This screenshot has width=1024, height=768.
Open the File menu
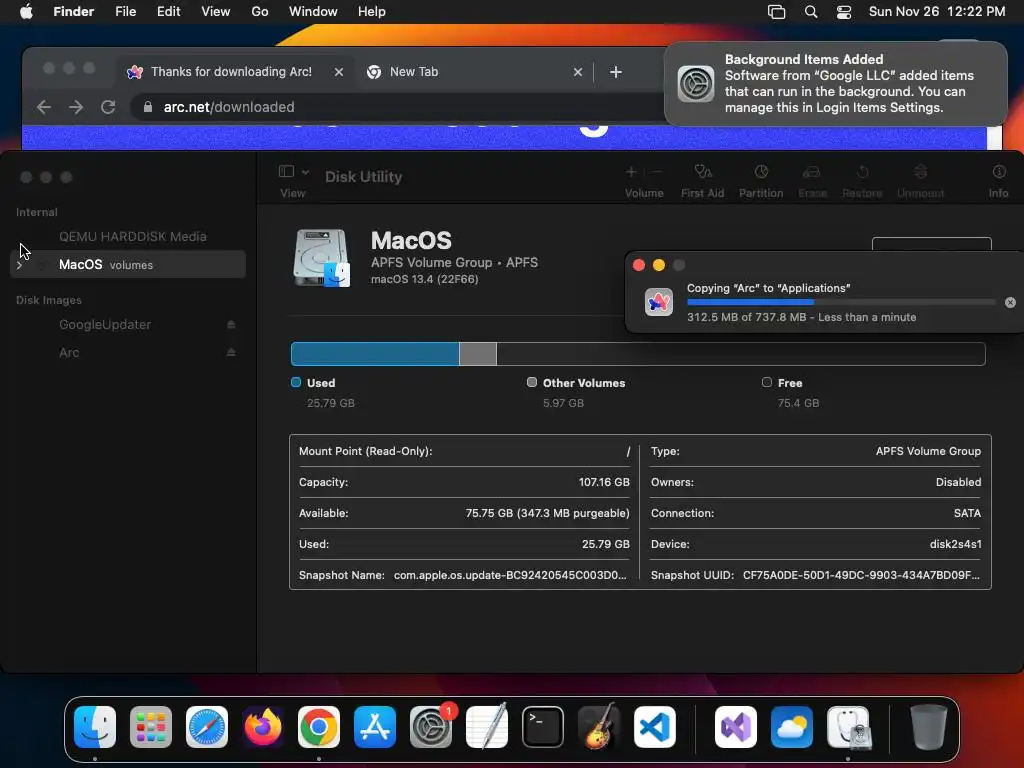tap(125, 12)
